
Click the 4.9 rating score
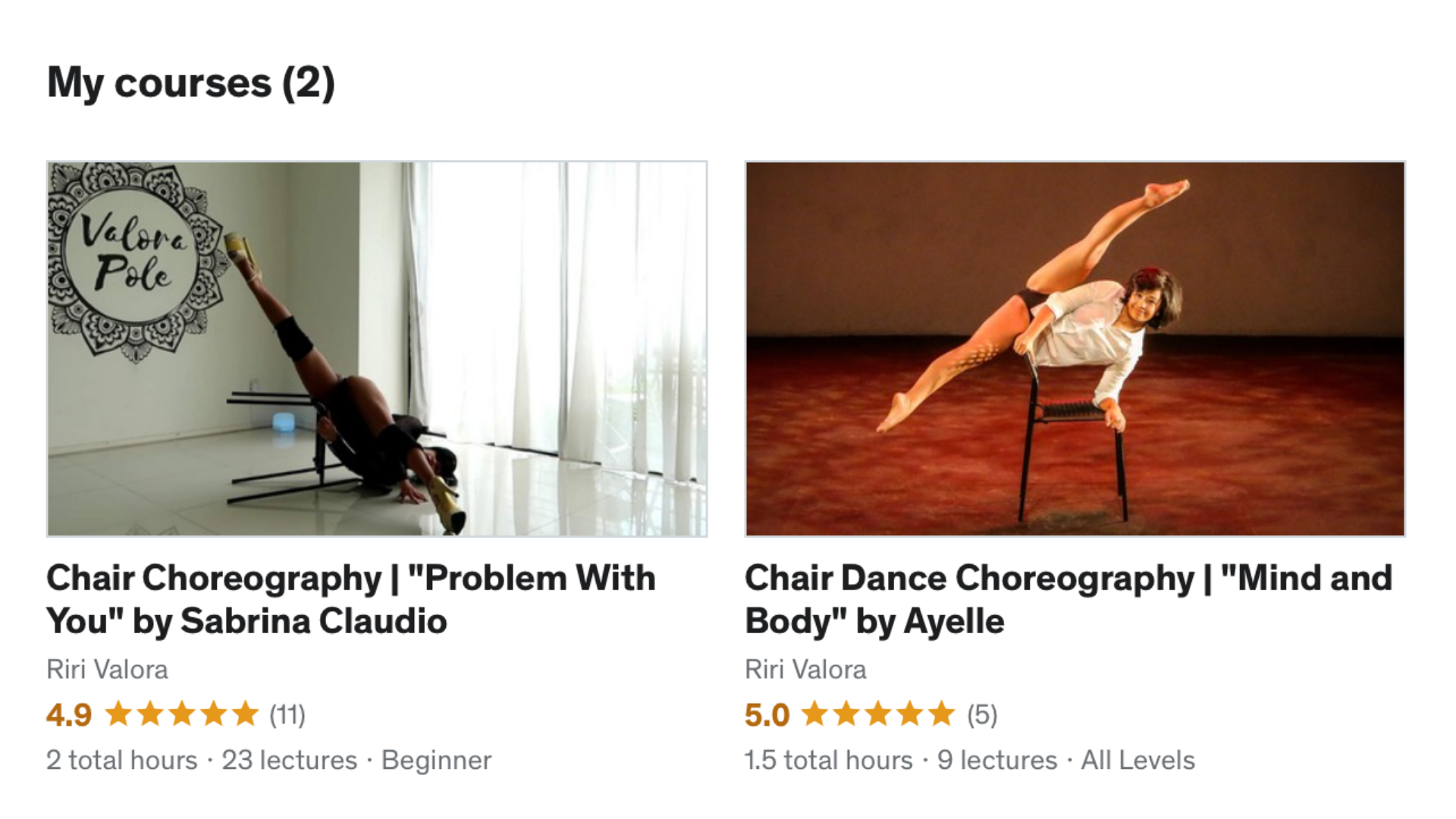coord(69,714)
